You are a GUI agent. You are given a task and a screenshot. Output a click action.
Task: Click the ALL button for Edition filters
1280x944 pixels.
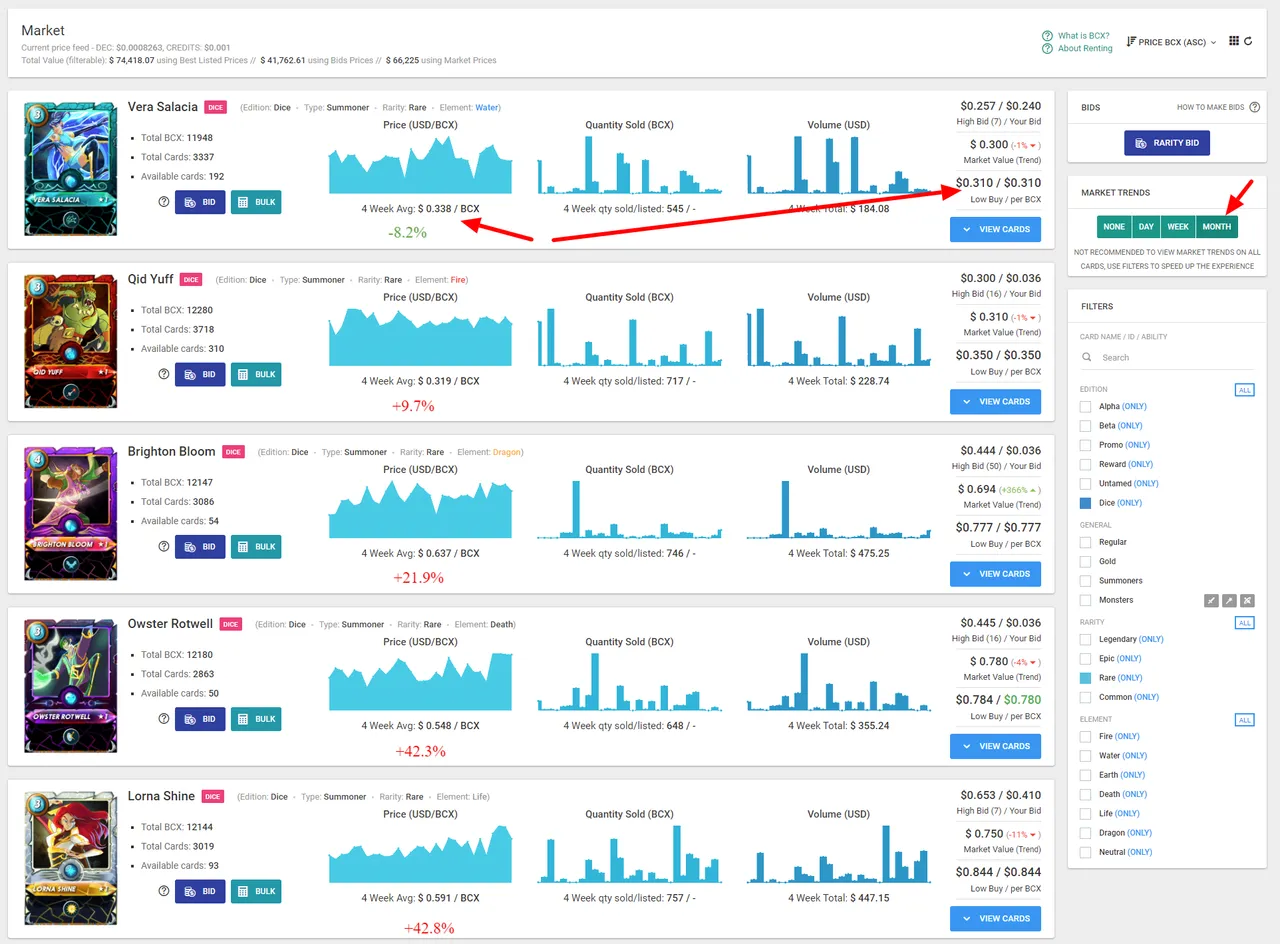click(1245, 390)
